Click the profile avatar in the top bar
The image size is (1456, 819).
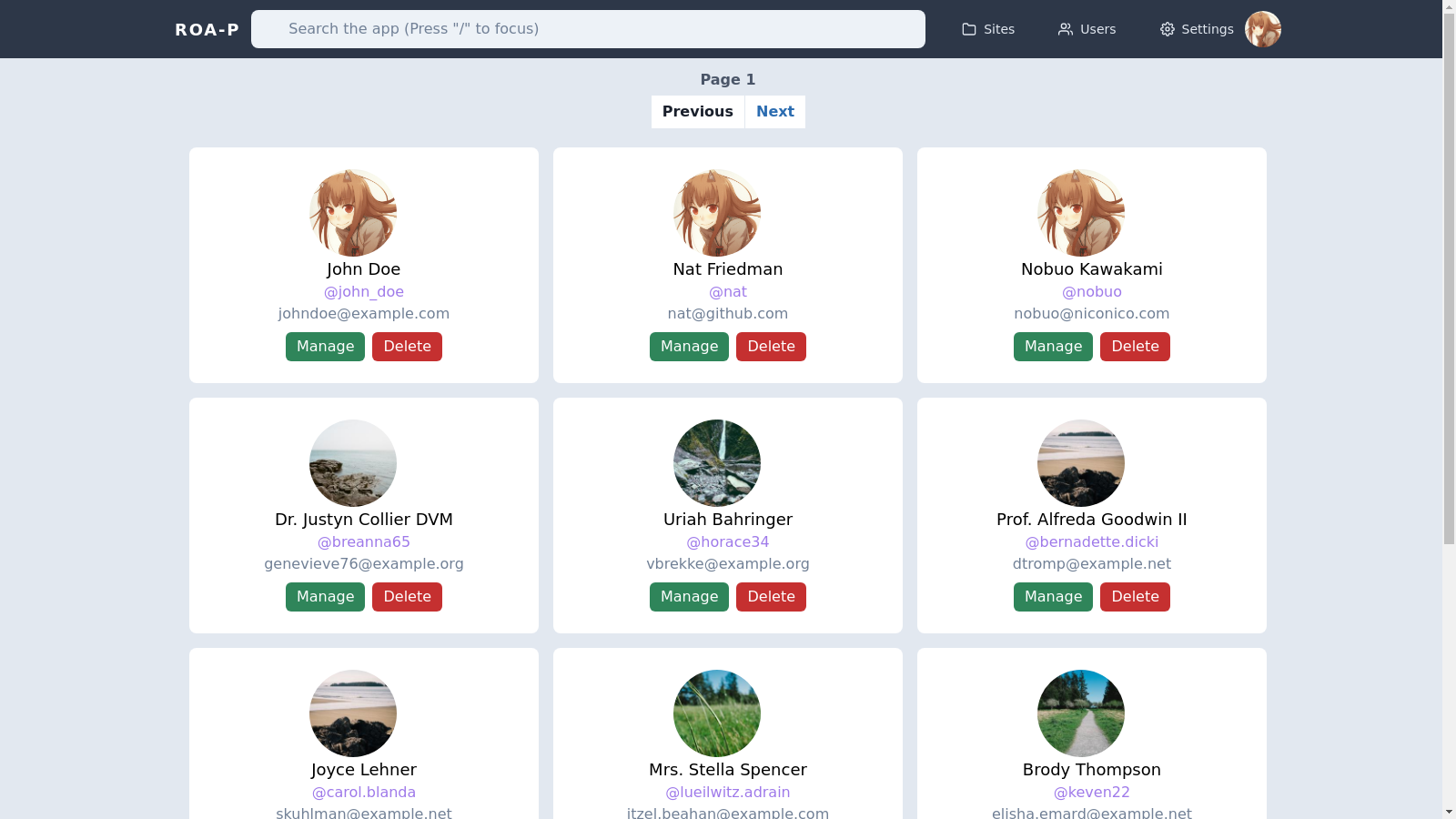pos(1262,28)
